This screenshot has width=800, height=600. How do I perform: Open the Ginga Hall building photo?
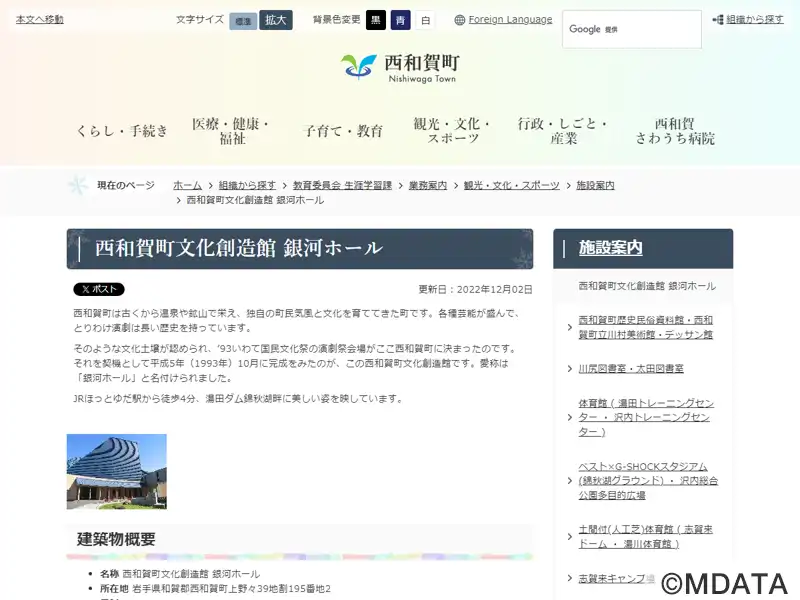(117, 471)
